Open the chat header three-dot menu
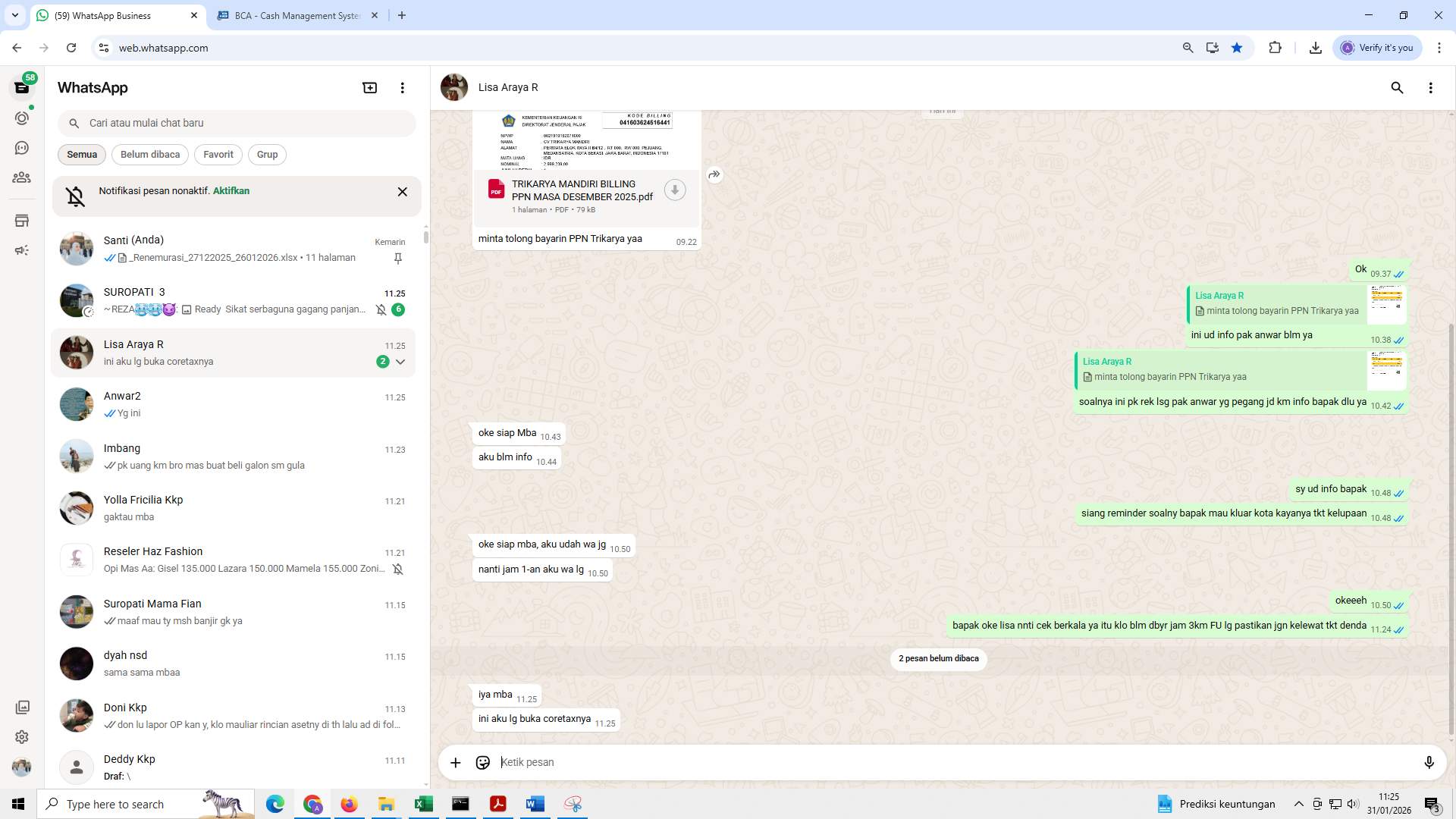The image size is (1456, 819). (1431, 87)
